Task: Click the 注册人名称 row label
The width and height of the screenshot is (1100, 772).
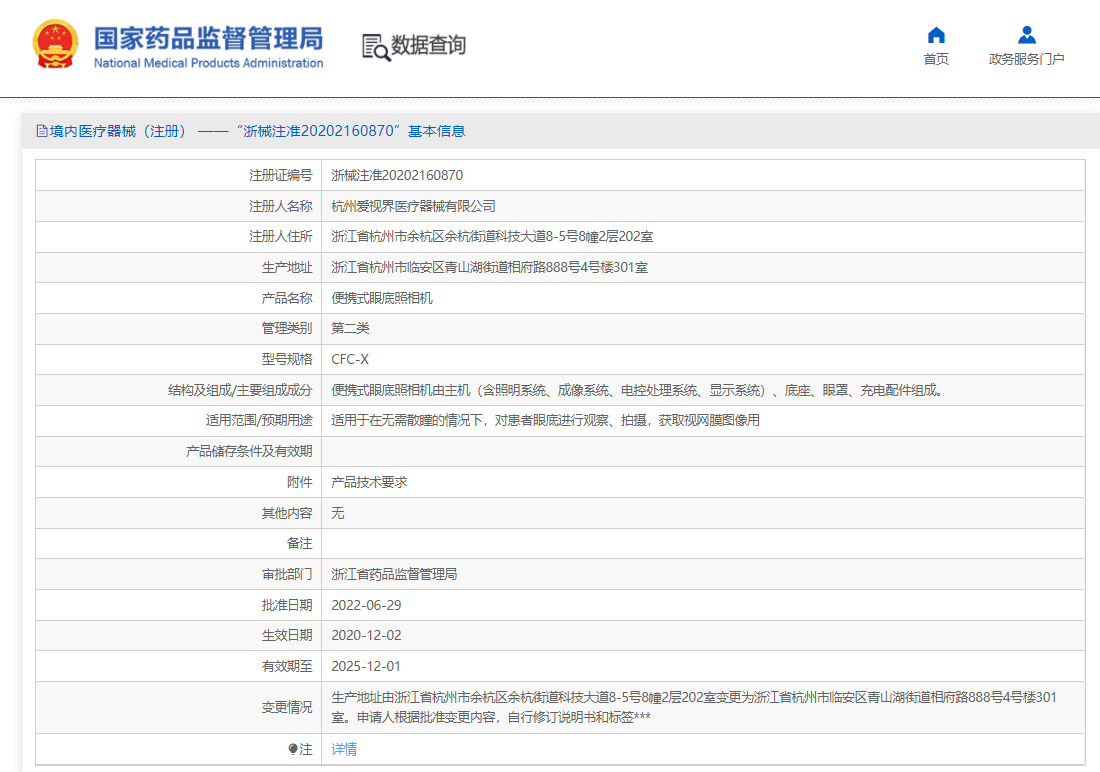Action: [281, 206]
